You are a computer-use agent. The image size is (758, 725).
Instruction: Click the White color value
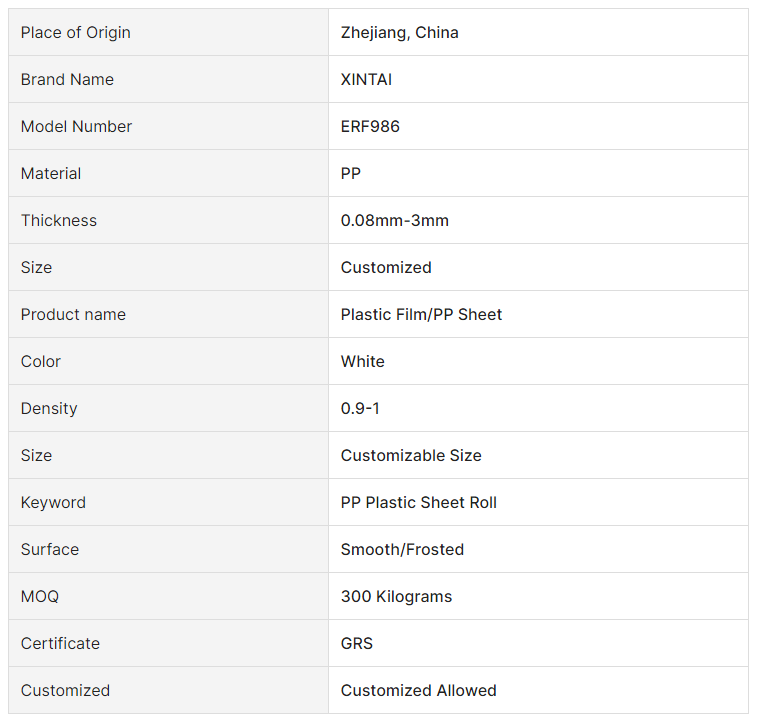(363, 362)
